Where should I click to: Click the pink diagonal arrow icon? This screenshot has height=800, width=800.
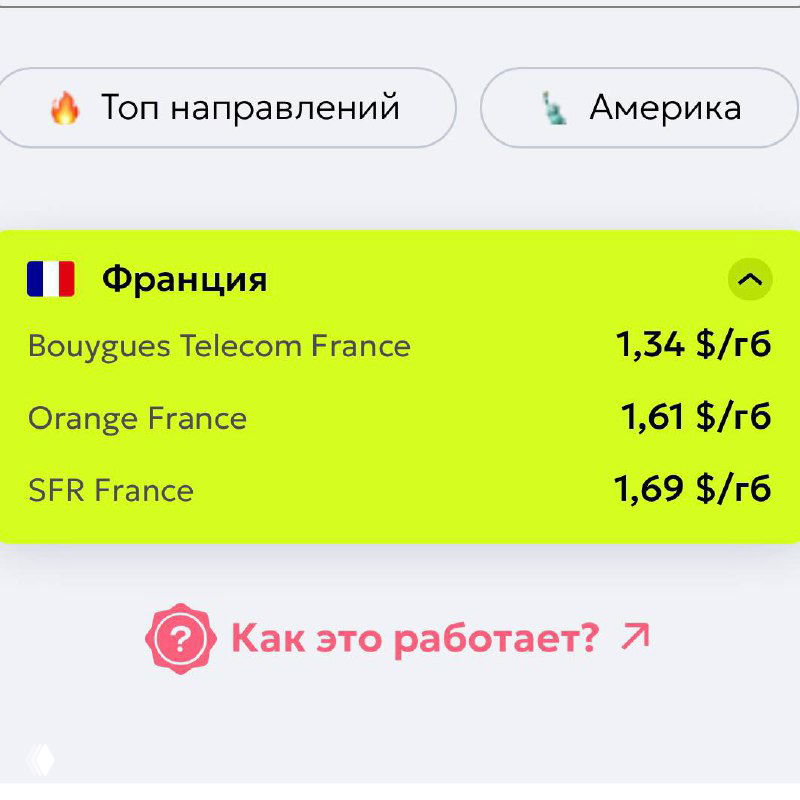635,637
